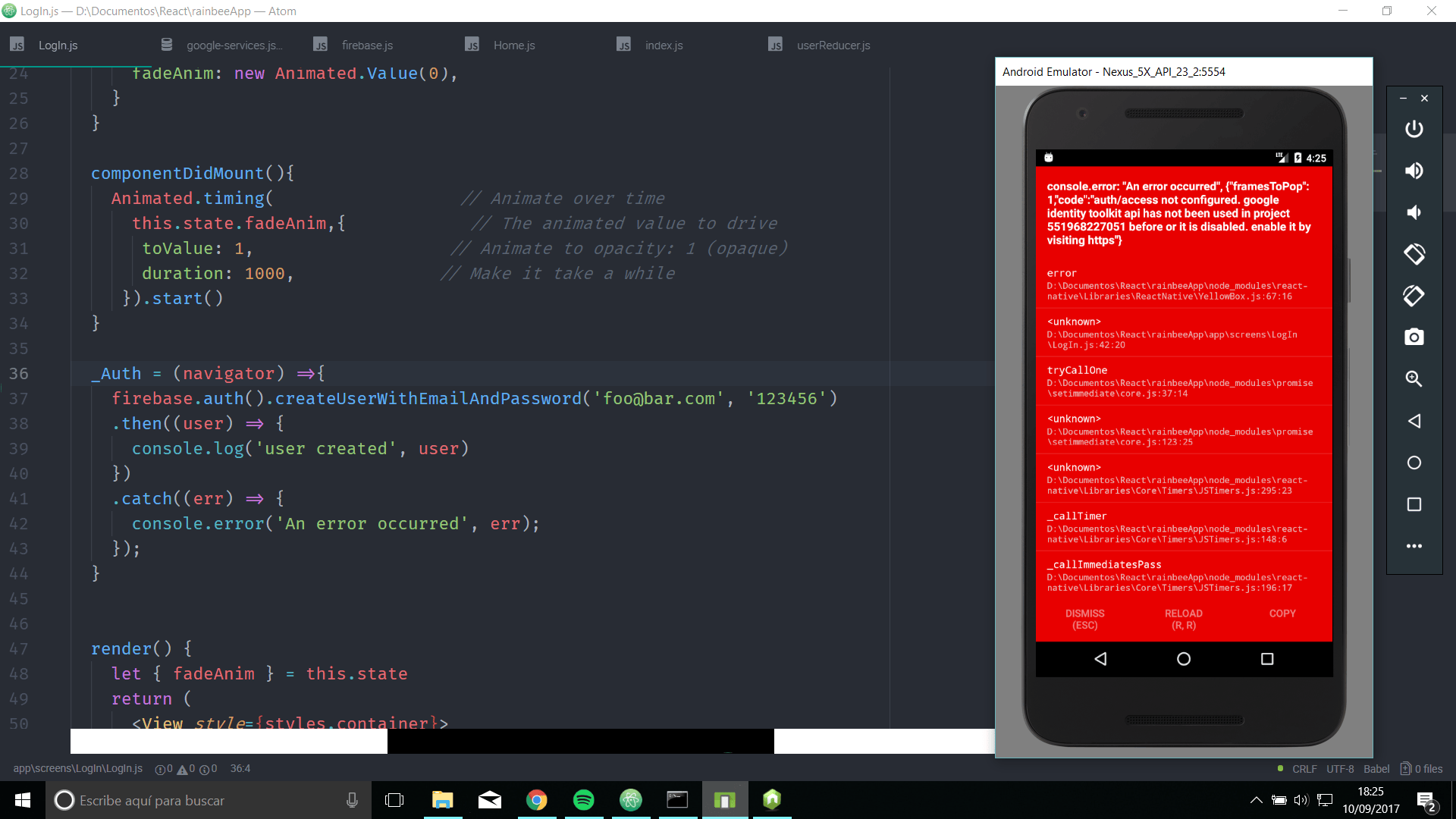The width and height of the screenshot is (1456, 819).
Task: Click the linter warning triangle icon in status bar
Action: [182, 770]
